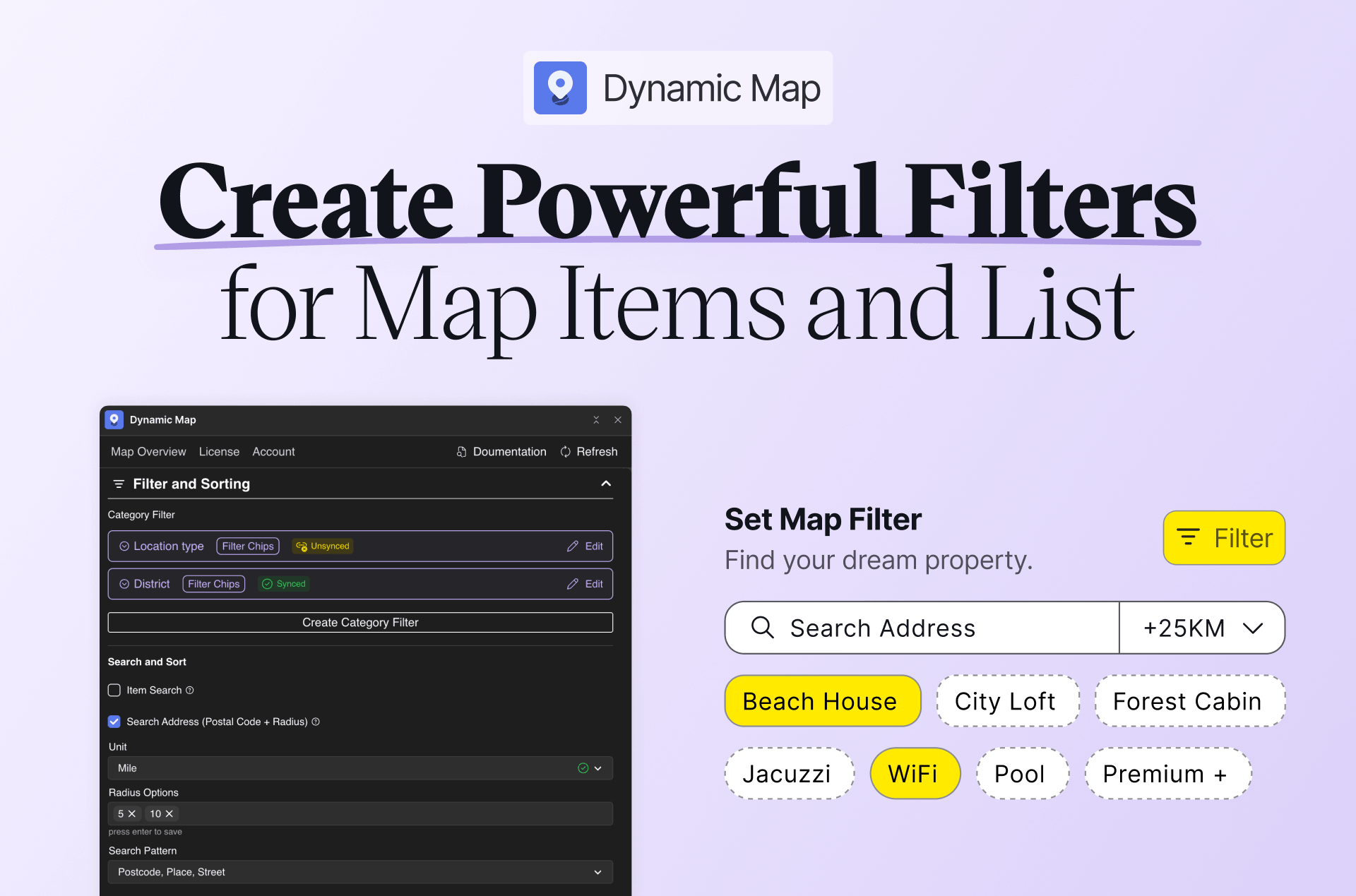This screenshot has width=1356, height=896.
Task: Remove the 5 radius option chip
Action: [x=132, y=814]
